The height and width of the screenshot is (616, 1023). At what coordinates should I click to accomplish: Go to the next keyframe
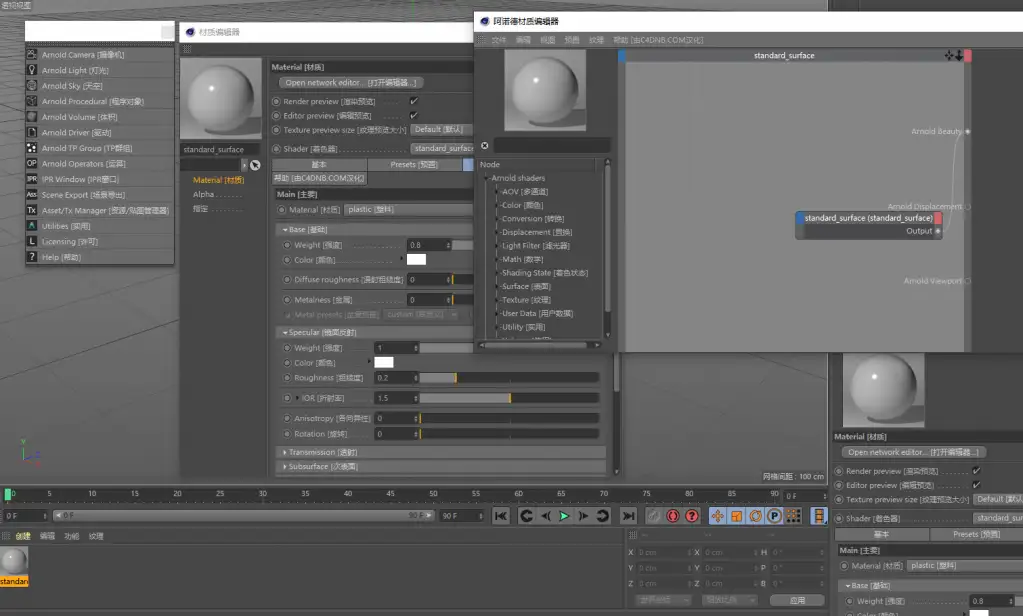603,516
